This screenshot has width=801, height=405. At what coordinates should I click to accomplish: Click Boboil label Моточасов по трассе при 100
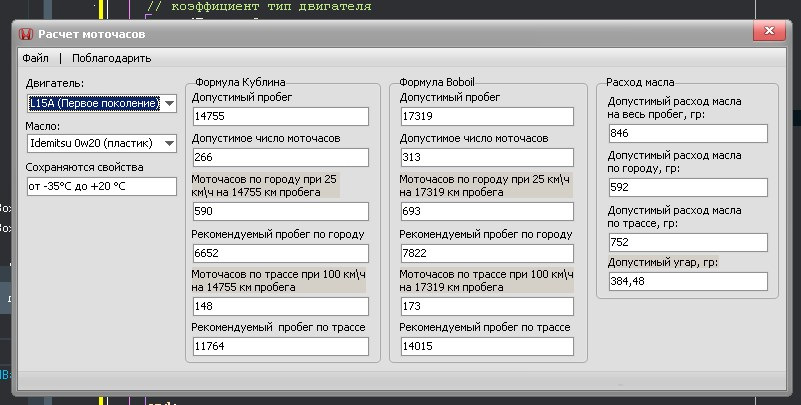tap(486, 280)
